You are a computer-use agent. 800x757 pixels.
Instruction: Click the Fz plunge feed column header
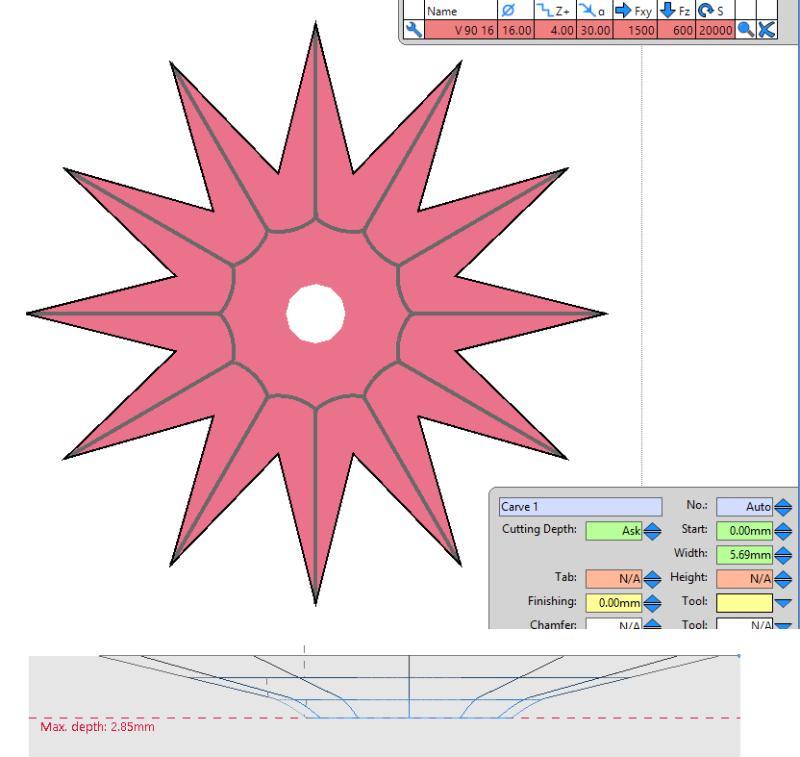(x=656, y=13)
